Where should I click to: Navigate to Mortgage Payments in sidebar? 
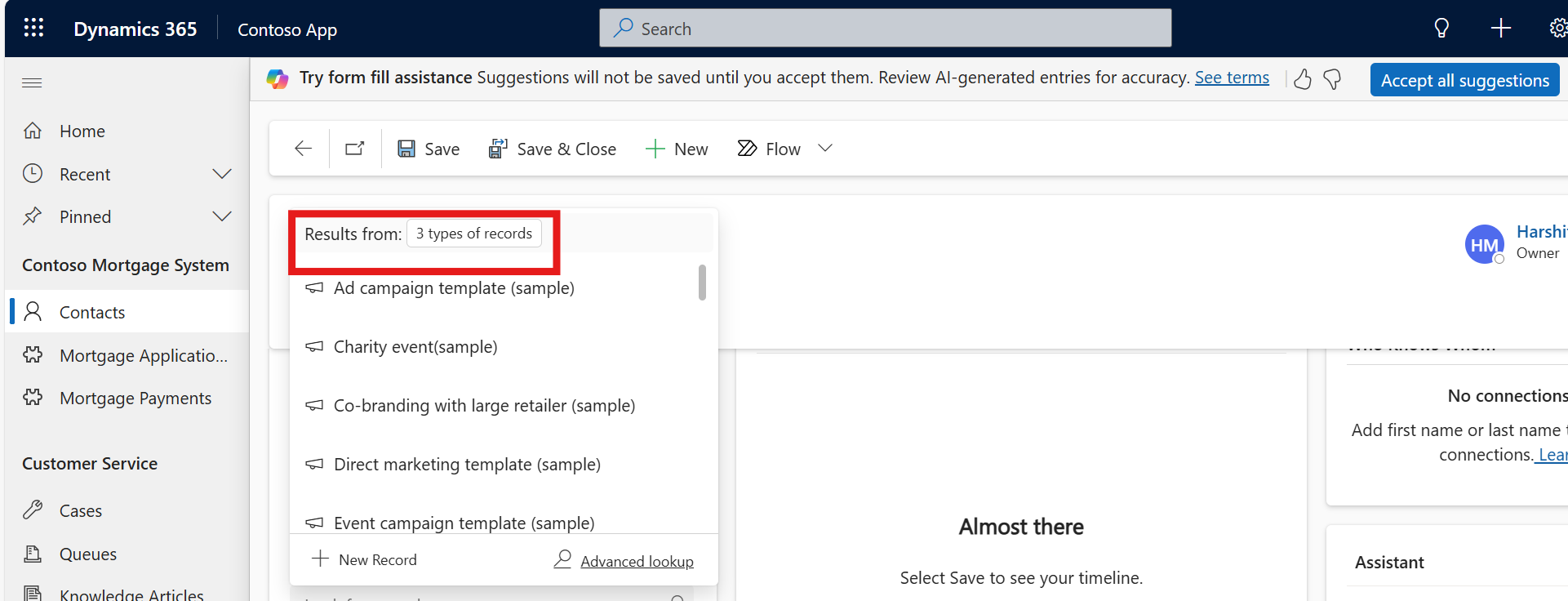click(135, 398)
